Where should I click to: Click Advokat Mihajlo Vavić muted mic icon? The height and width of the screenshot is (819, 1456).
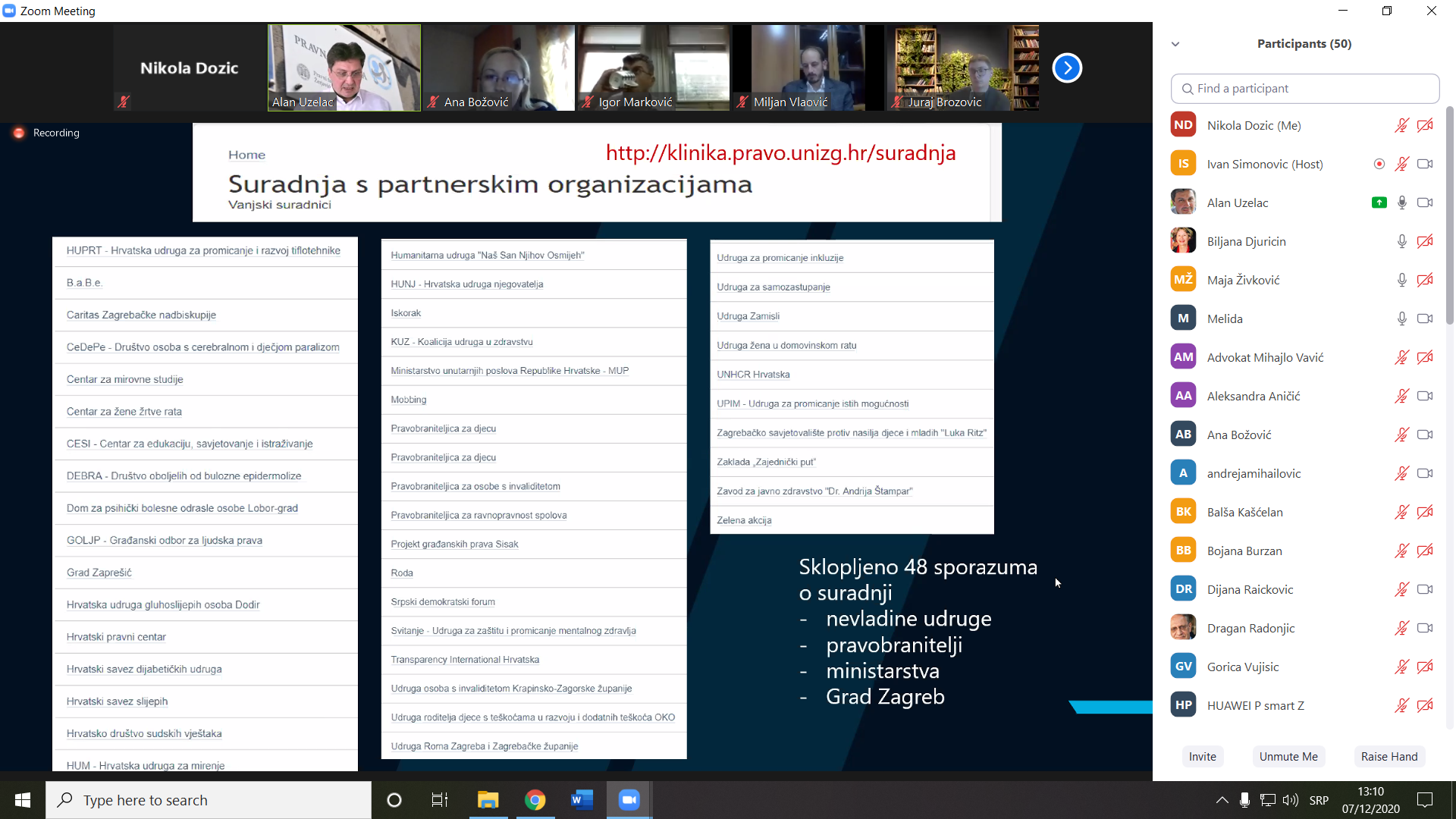(x=1401, y=357)
